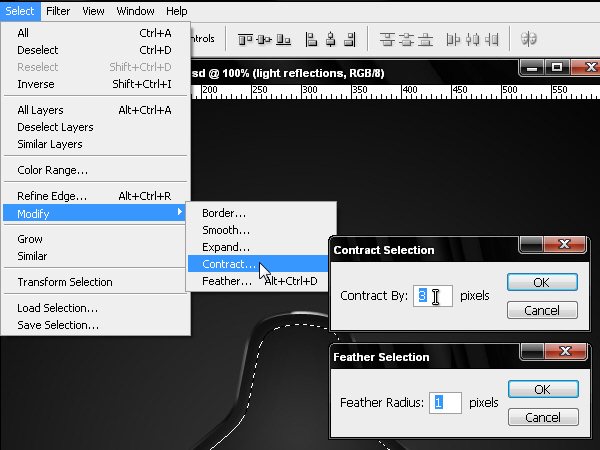Click Align Left Edges icon
This screenshot has width=600, height=450.
(x=311, y=39)
